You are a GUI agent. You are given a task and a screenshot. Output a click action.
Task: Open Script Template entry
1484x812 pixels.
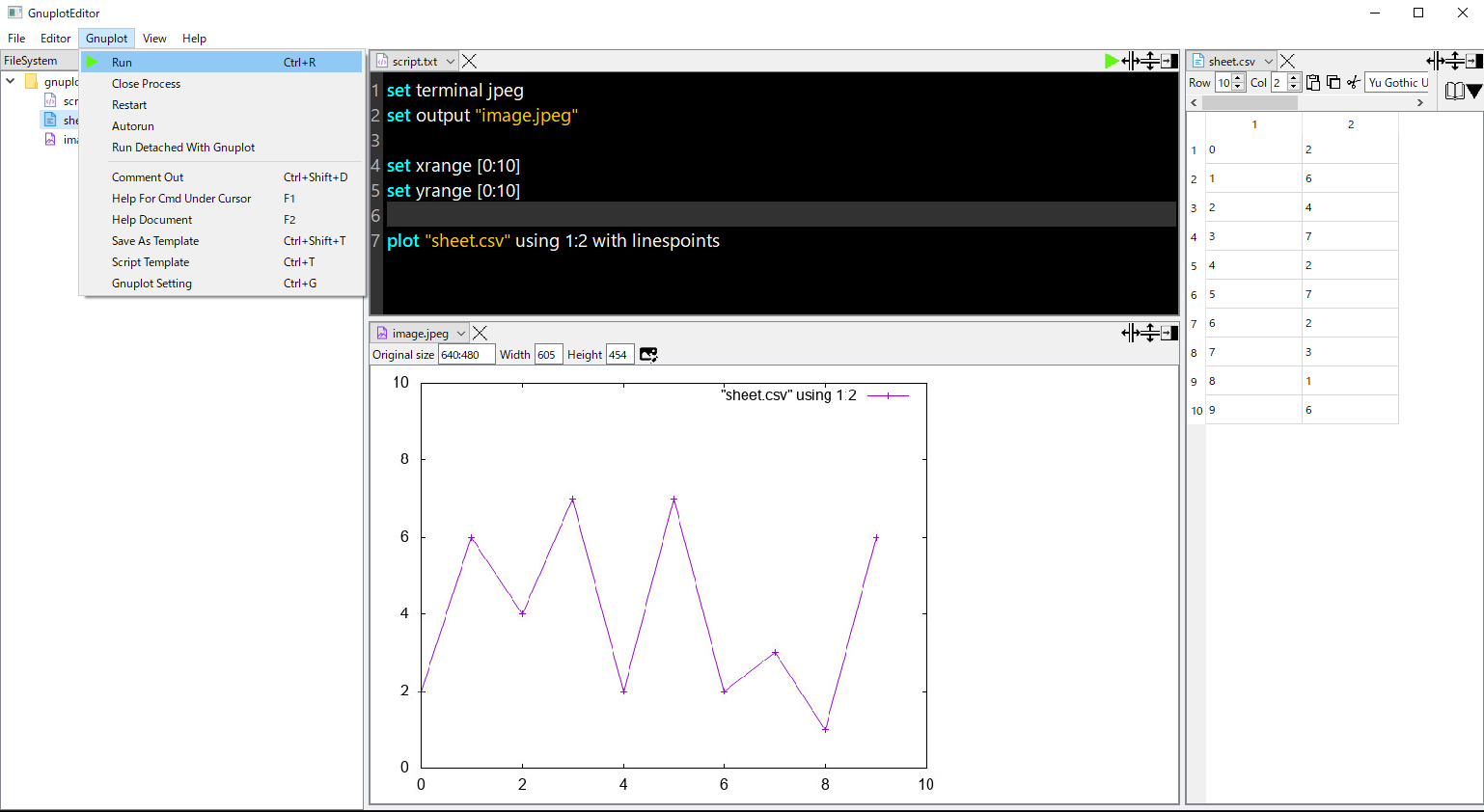pyautogui.click(x=221, y=262)
